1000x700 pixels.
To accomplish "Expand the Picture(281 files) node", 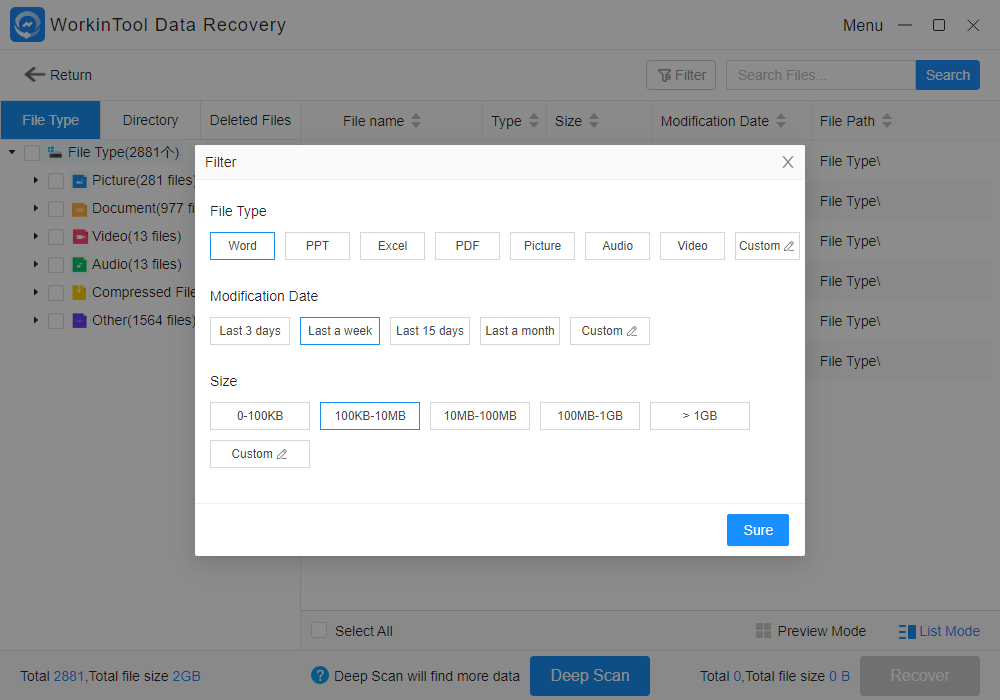I will coord(36,180).
